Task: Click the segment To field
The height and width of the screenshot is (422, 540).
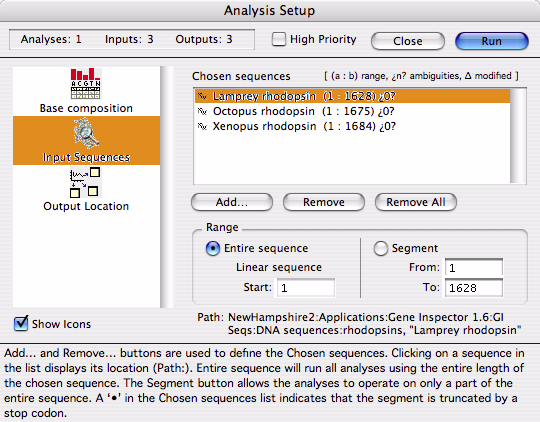Action: point(474,288)
